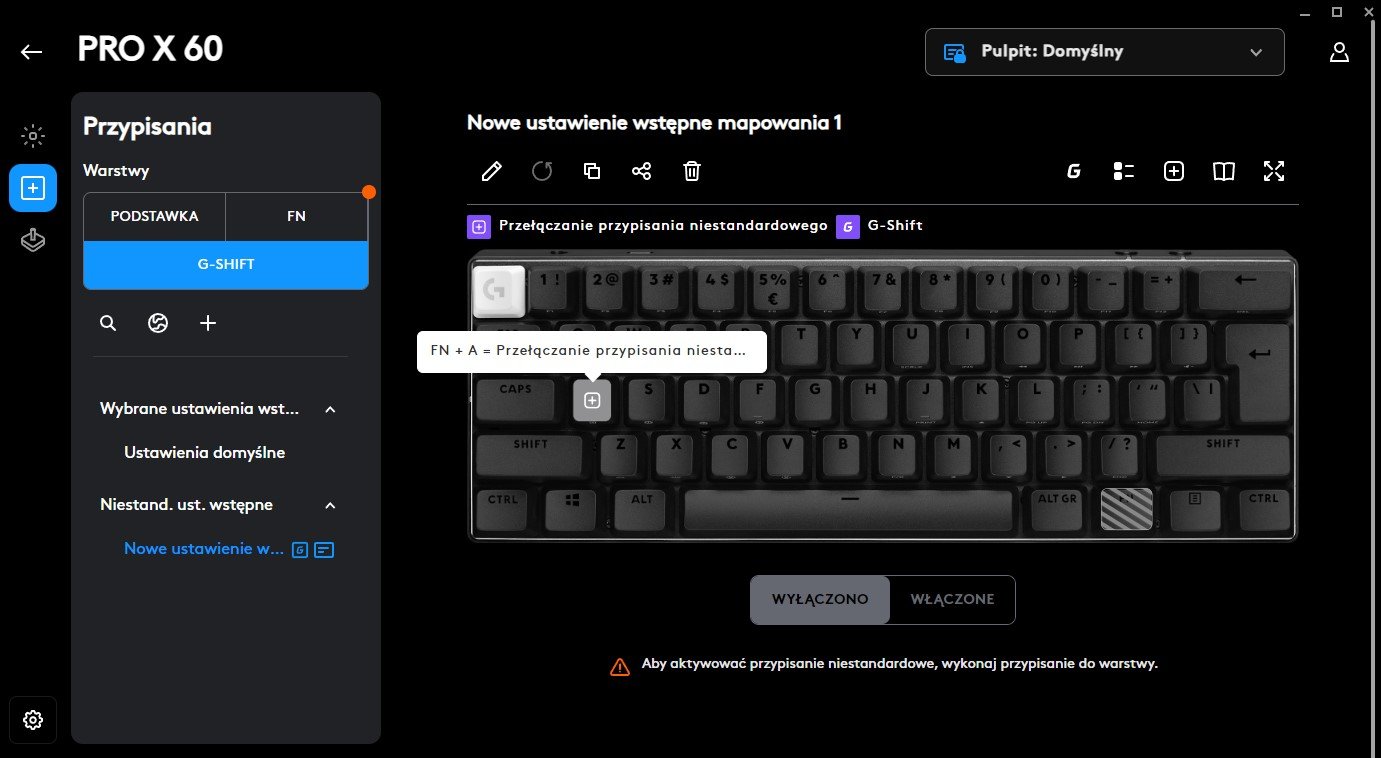Screen dimensions: 1381x758
Task: Open the lighting settings sidebar icon
Action: pyautogui.click(x=33, y=136)
